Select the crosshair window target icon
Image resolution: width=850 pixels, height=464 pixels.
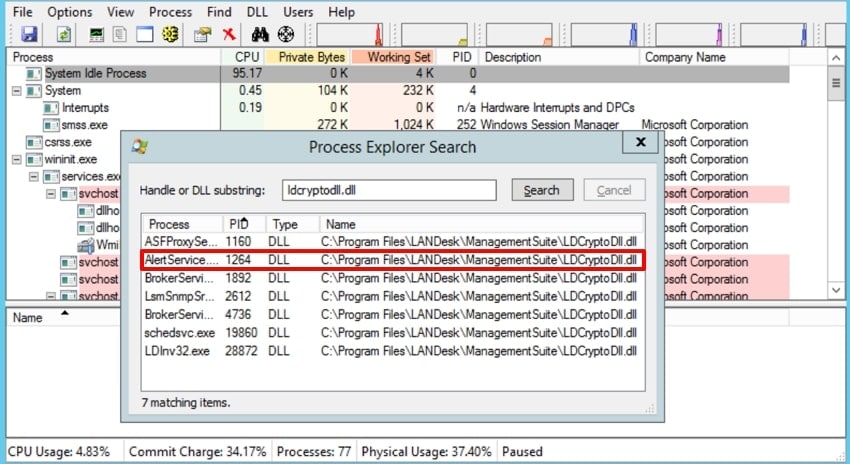click(x=286, y=35)
